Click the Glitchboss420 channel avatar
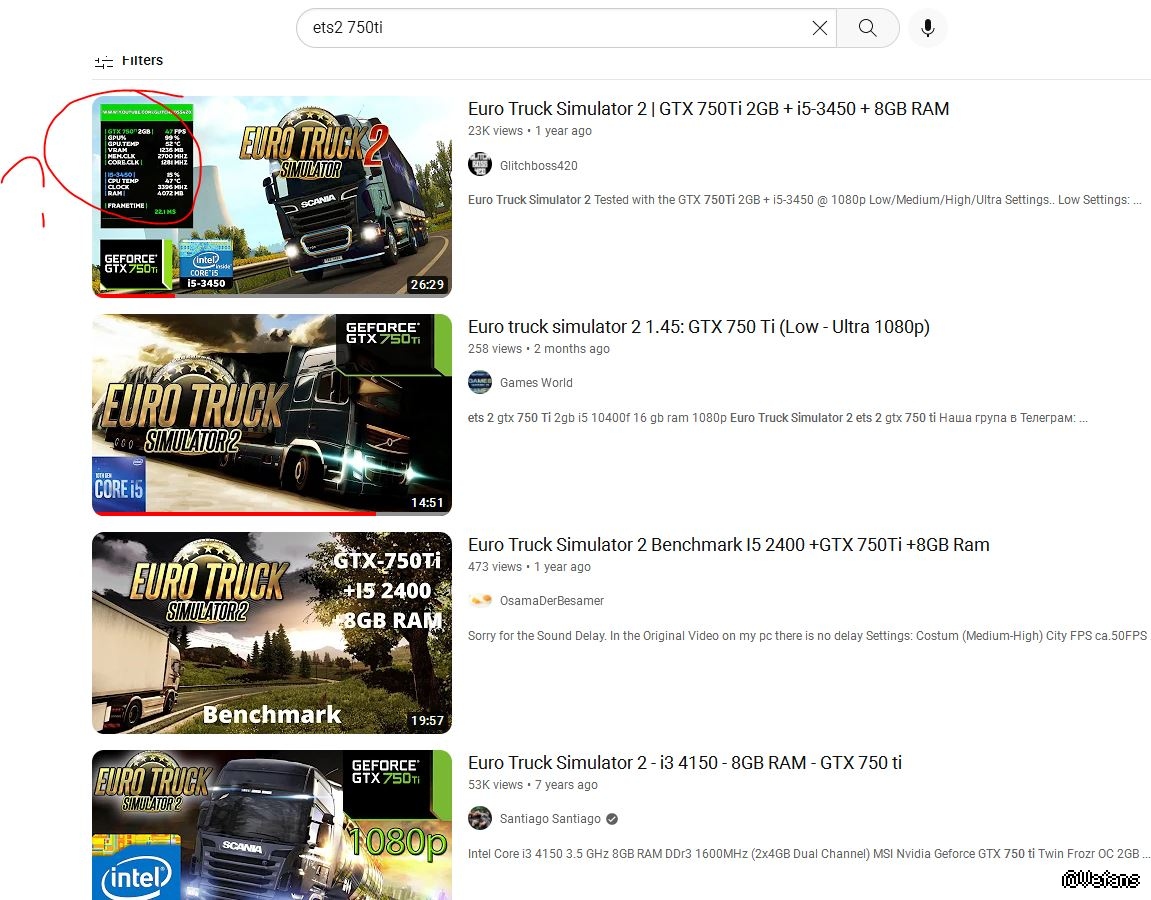1151x900 pixels. coord(480,164)
